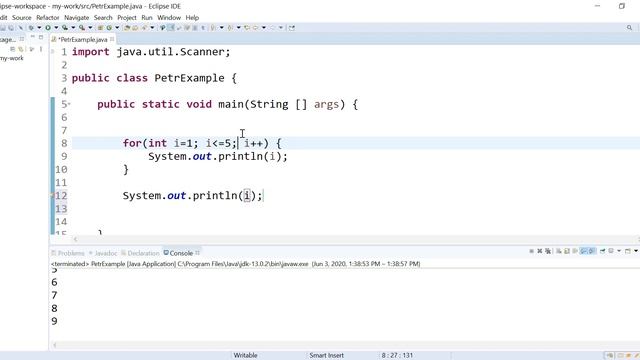Remove All Terminated Launches double-X icon
The image size is (640, 360).
[548, 251]
